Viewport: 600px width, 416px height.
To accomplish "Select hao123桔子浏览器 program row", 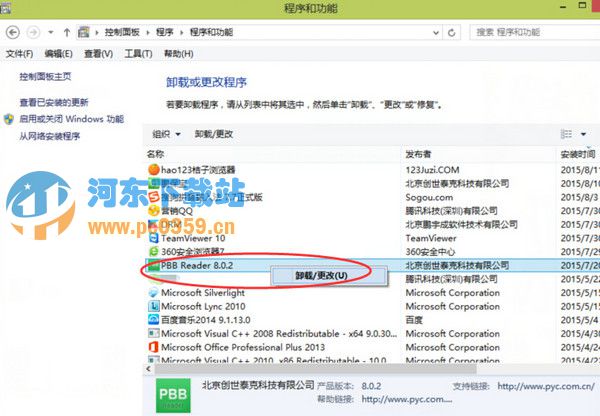I will click(x=198, y=170).
